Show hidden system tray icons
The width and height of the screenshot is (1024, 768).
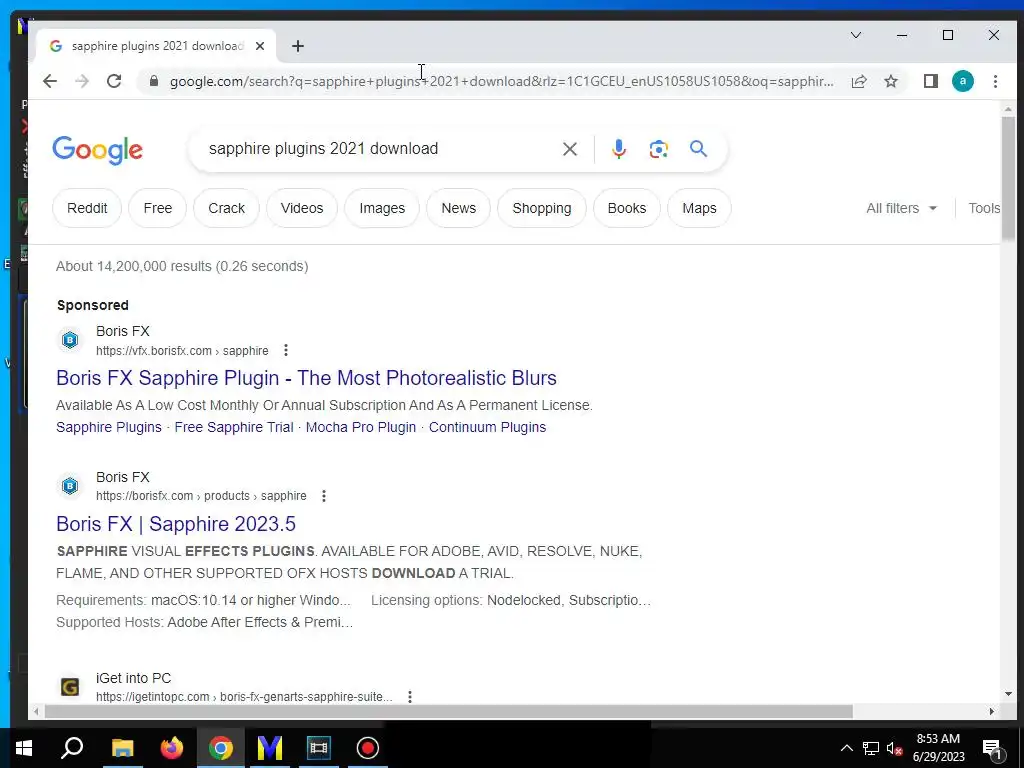[846, 748]
